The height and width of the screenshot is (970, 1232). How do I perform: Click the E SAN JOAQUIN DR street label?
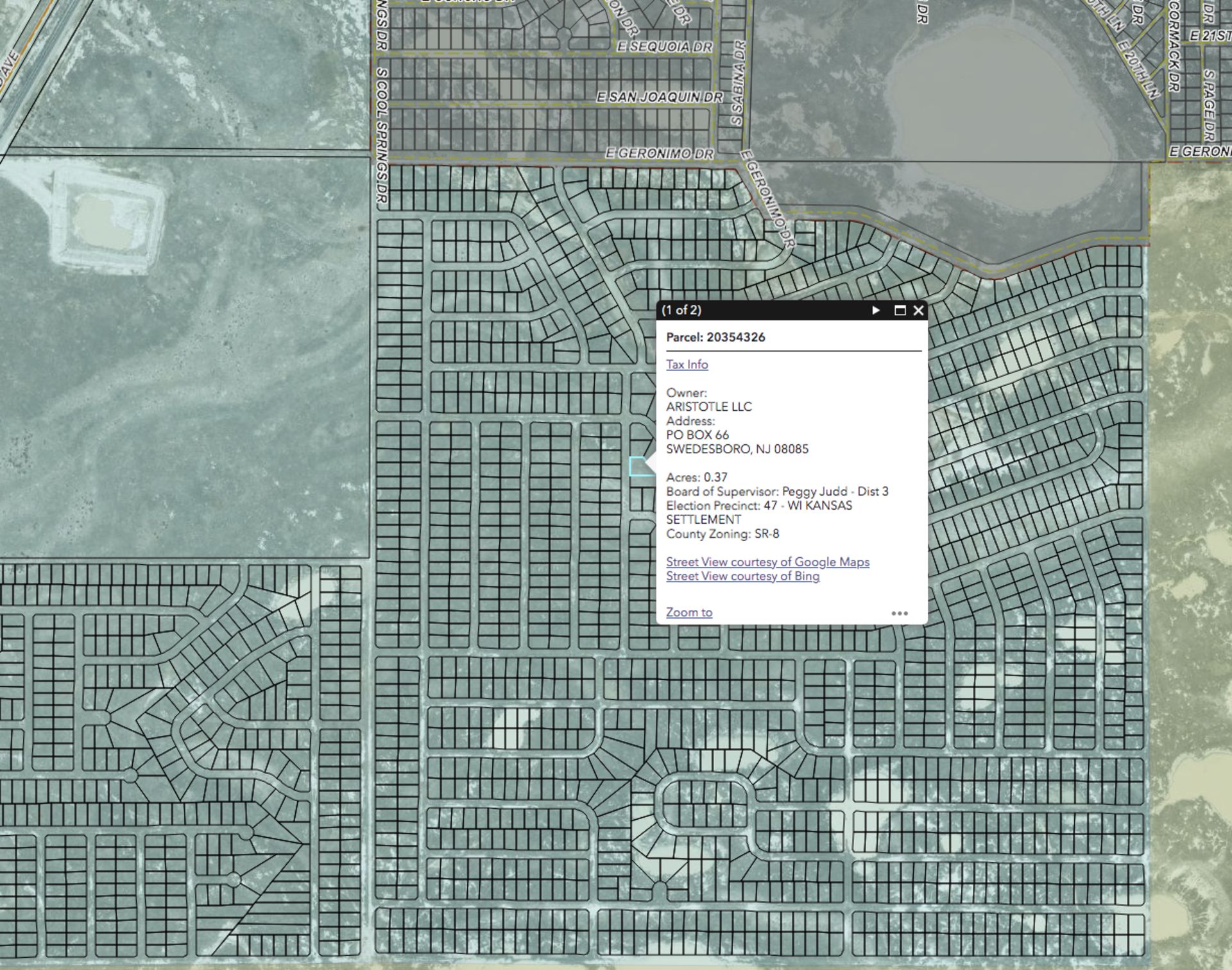659,97
